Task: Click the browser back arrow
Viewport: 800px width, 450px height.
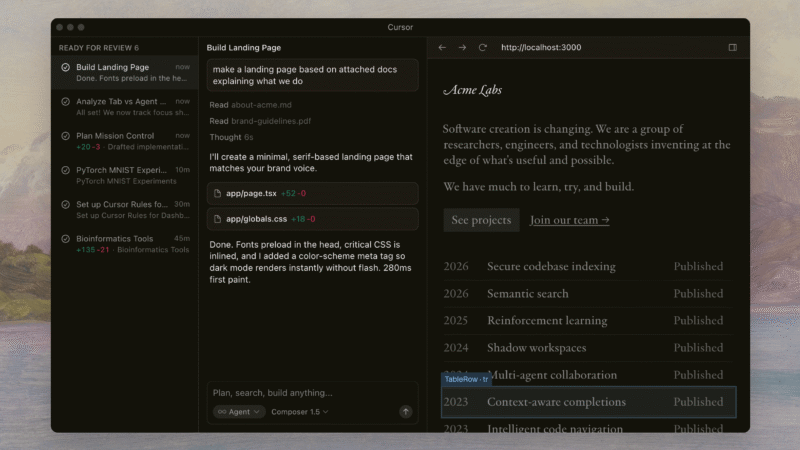Action: [443, 47]
